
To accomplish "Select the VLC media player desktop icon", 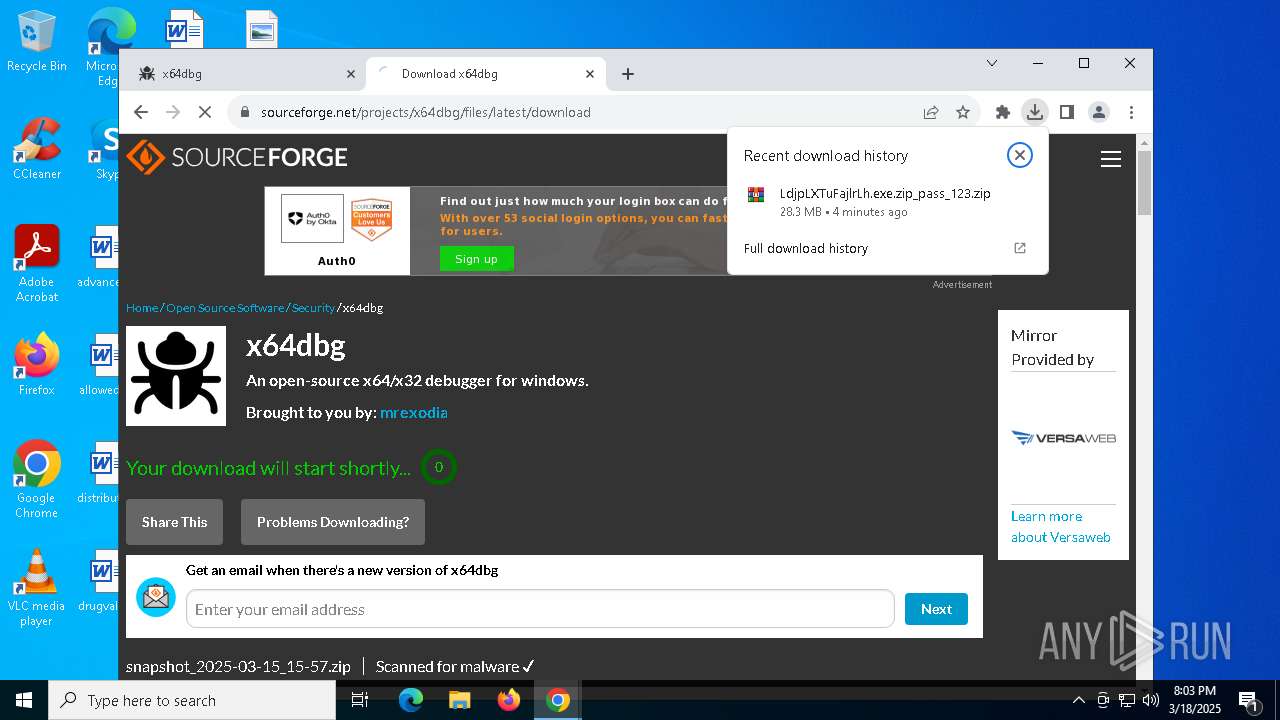I will coord(37,588).
